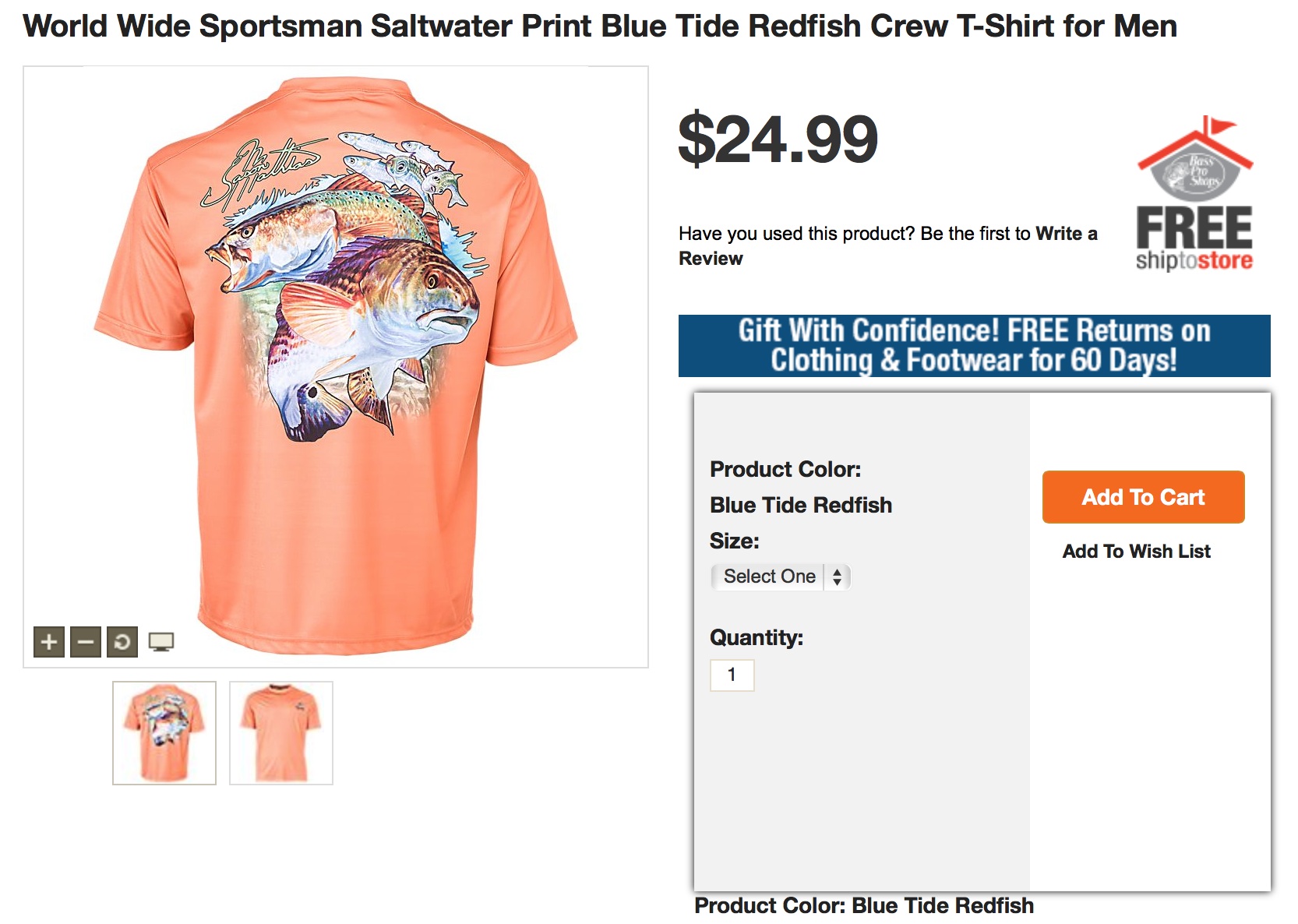Show the back-view shirt thumbnail
Screen dimensions: 1298x924
[164, 732]
